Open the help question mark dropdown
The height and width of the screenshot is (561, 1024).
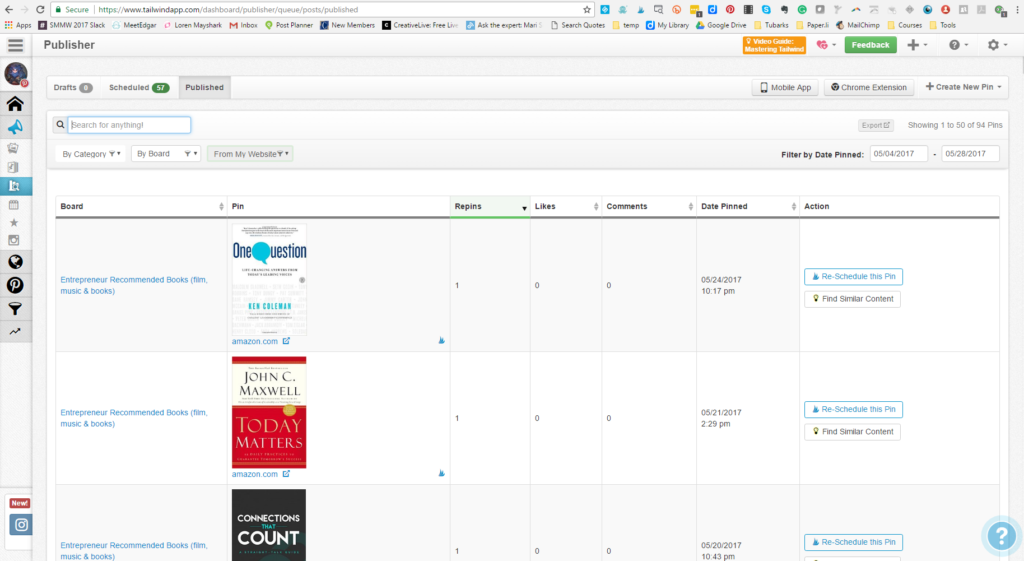[958, 45]
